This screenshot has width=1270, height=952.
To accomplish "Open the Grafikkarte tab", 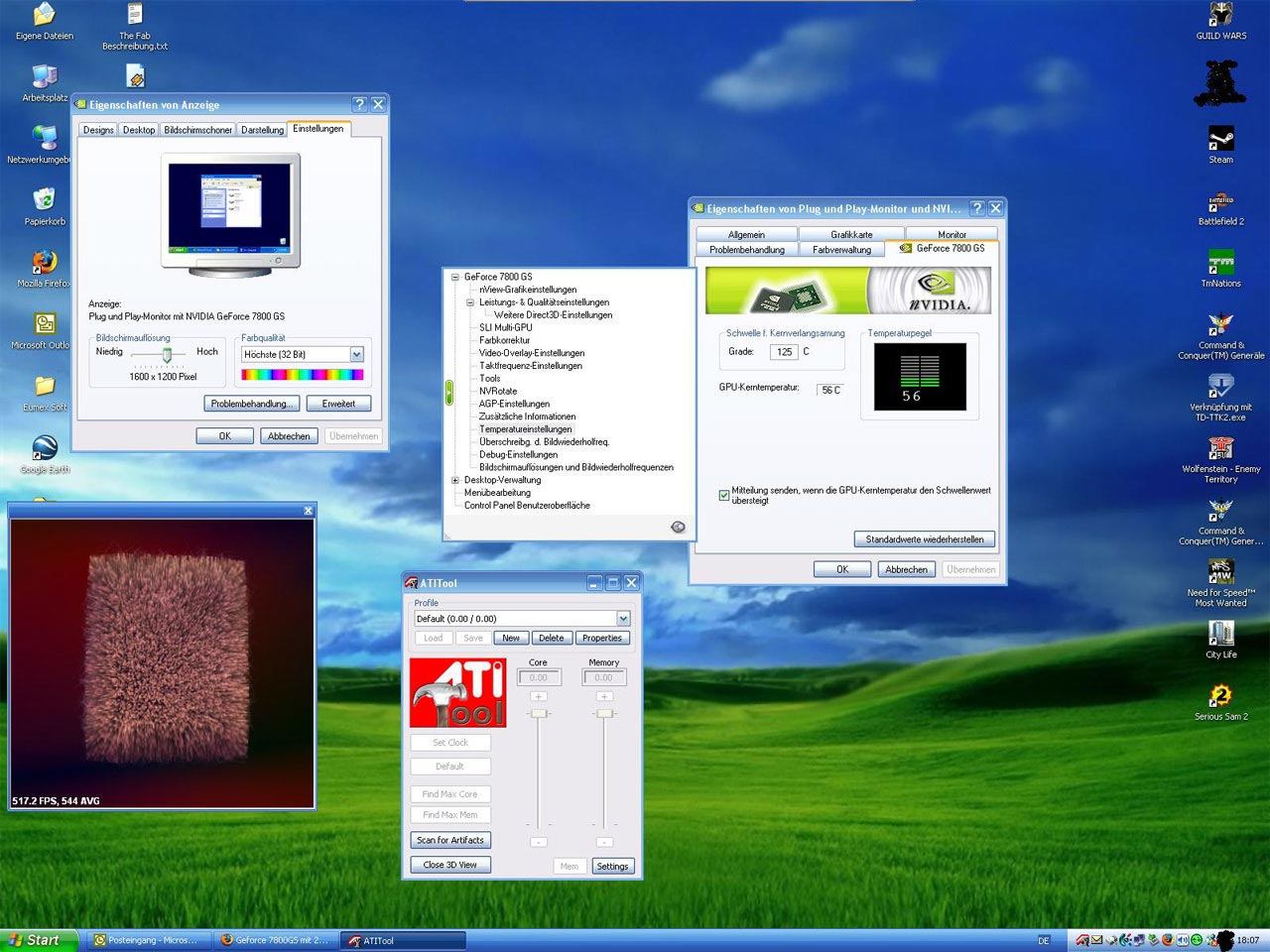I will coord(851,235).
